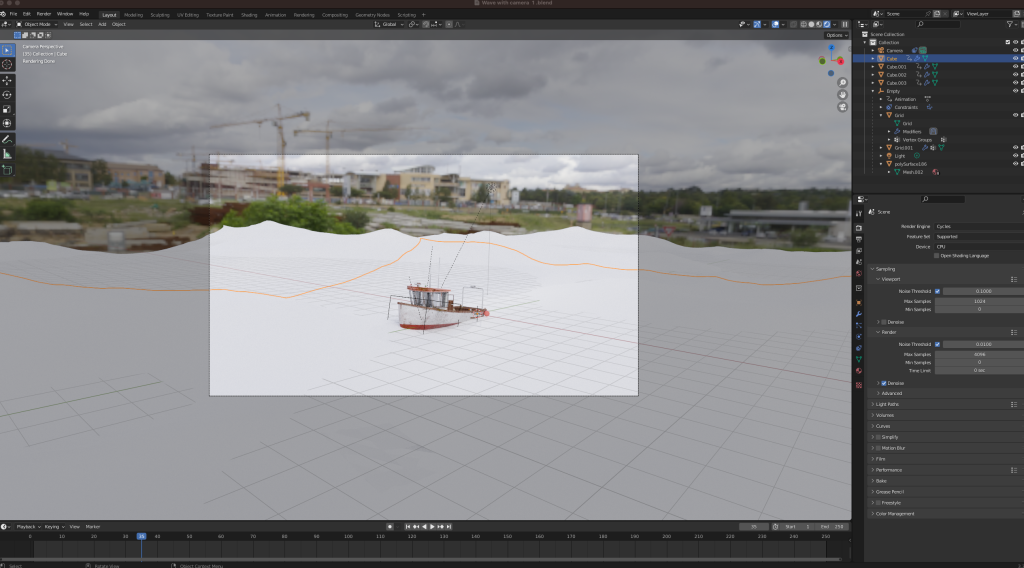Select the Move tool in the toolbar
The height and width of the screenshot is (568, 1024).
(x=7, y=80)
